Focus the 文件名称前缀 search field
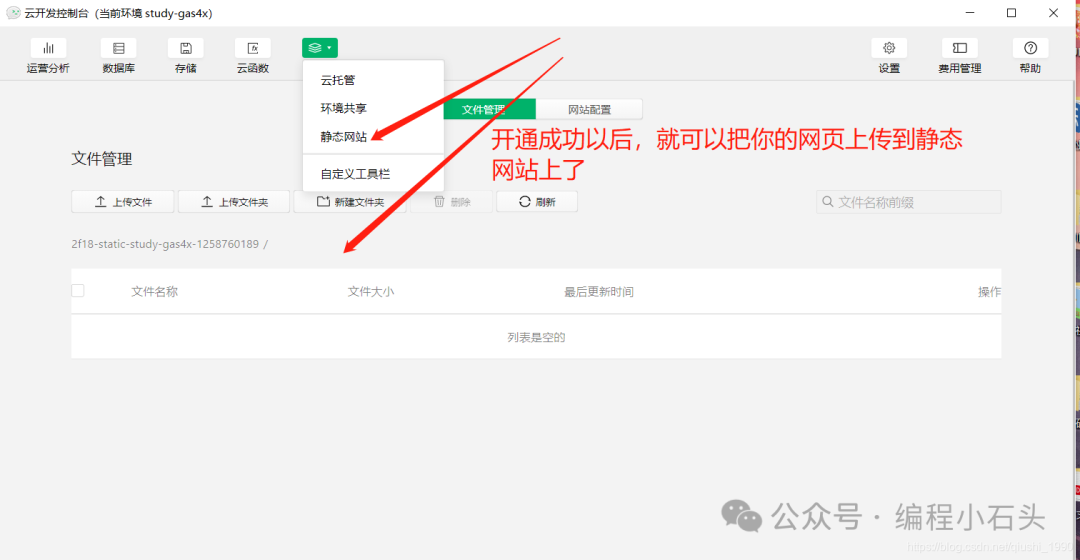Screen dimensions: 1080x560 click(x=908, y=202)
